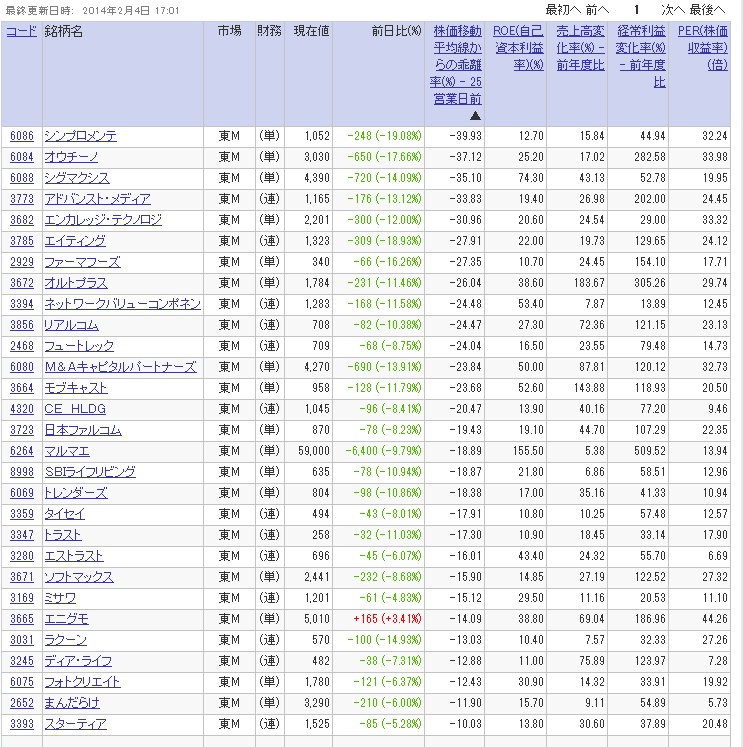Sort by ROE(自己資本利益率) header link
Image resolution: width=743 pixels, height=747 pixels.
pos(518,48)
